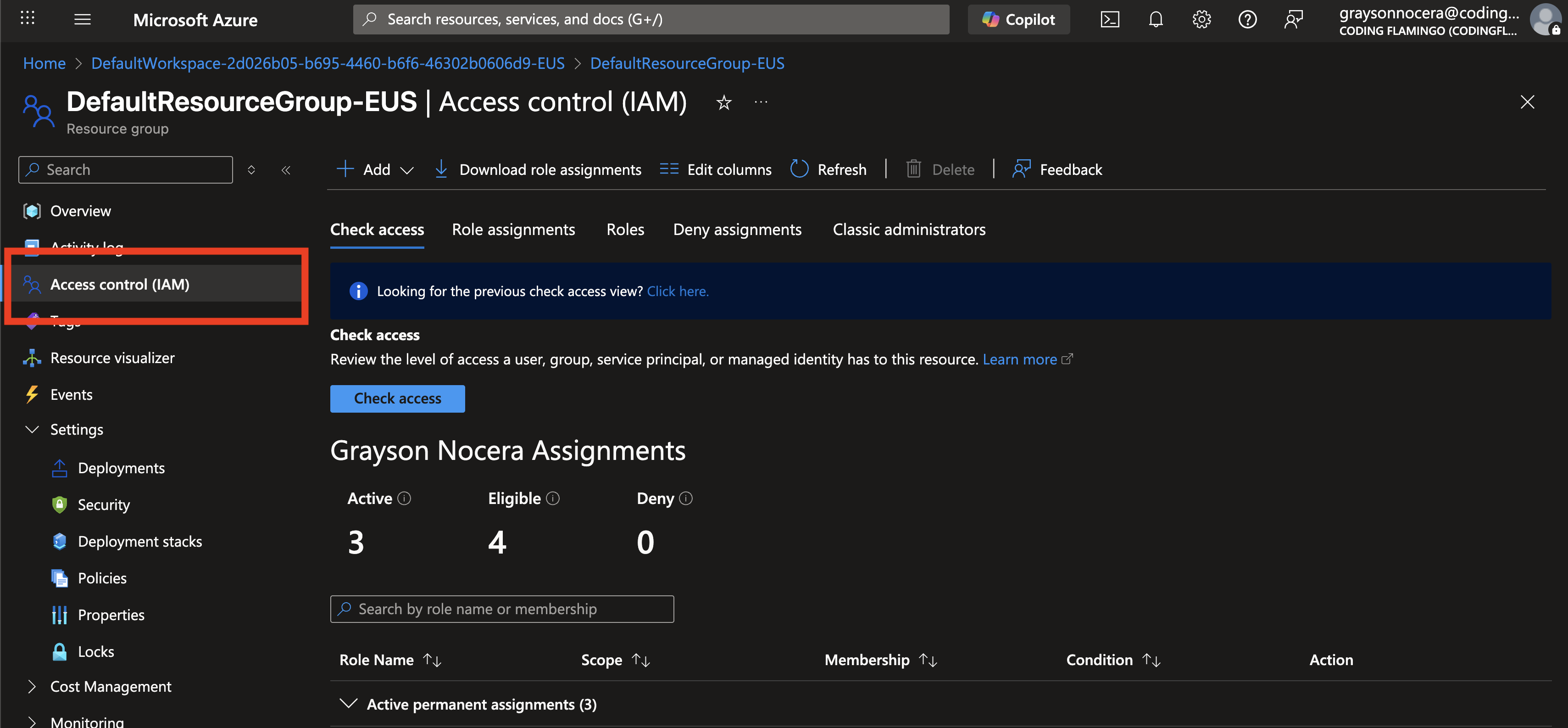Switch to the Role assignments tab
1568x728 pixels.
[x=513, y=230]
